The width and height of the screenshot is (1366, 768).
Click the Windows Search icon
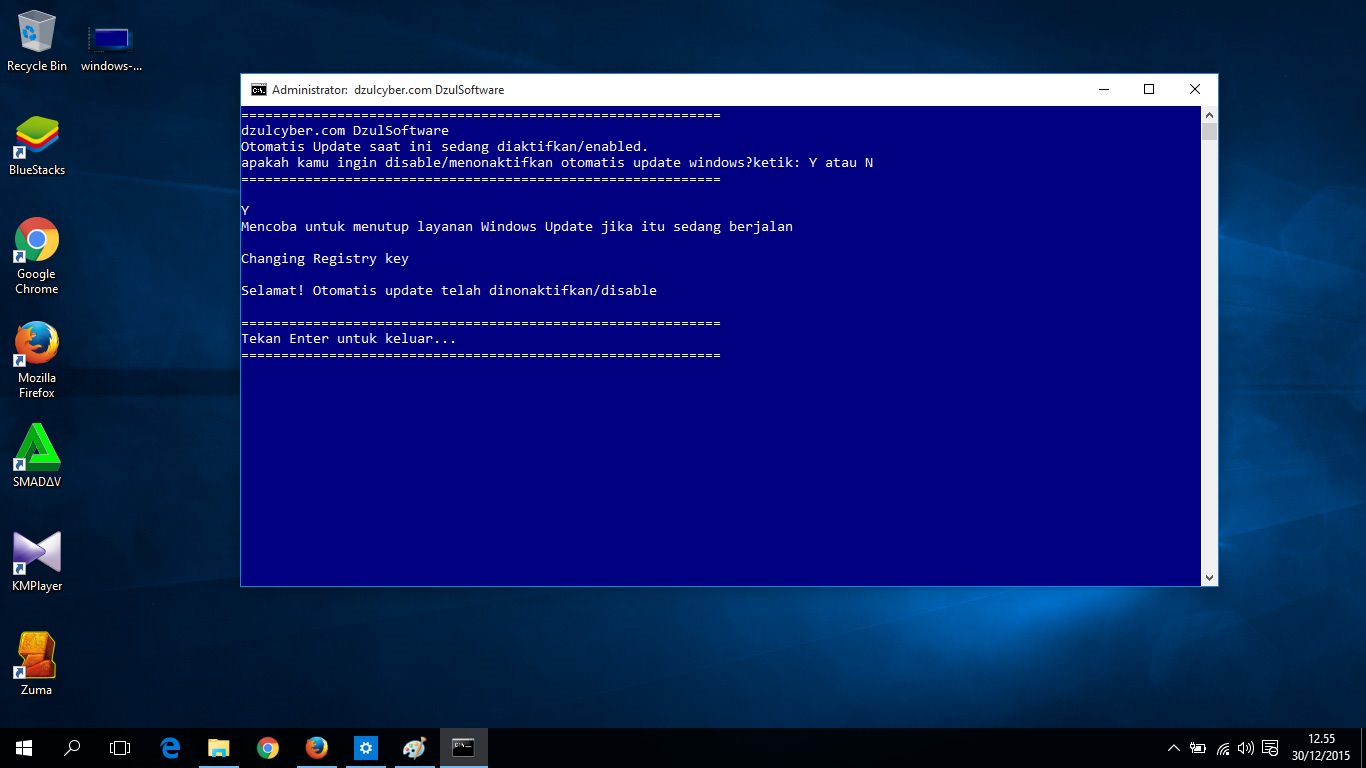[x=71, y=747]
